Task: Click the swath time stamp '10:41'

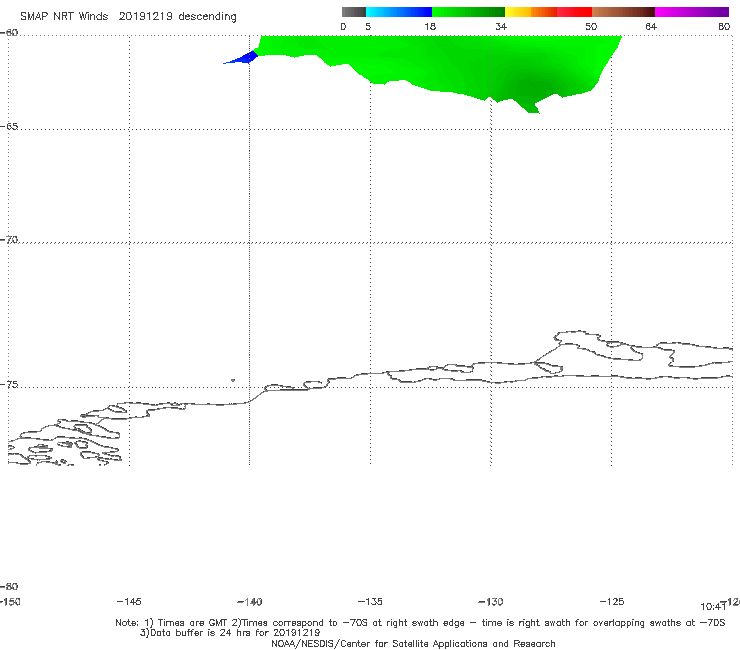Action: [x=713, y=607]
